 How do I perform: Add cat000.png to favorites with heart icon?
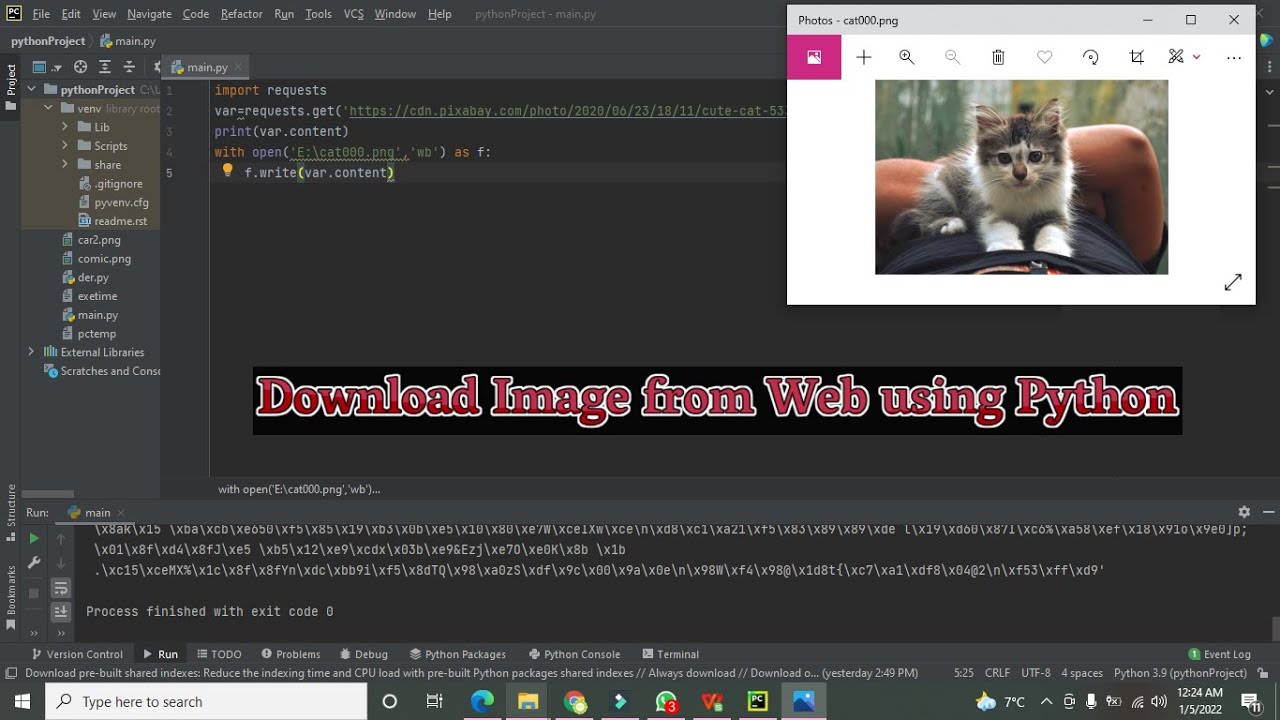click(x=1045, y=57)
